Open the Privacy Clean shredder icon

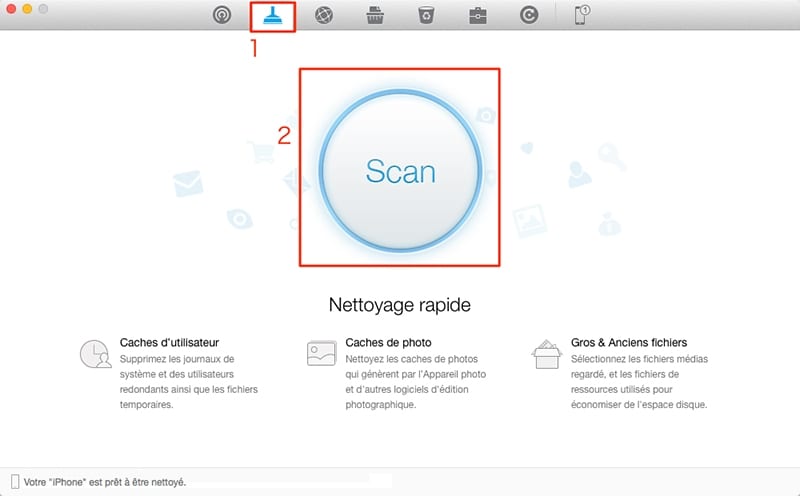tap(375, 15)
